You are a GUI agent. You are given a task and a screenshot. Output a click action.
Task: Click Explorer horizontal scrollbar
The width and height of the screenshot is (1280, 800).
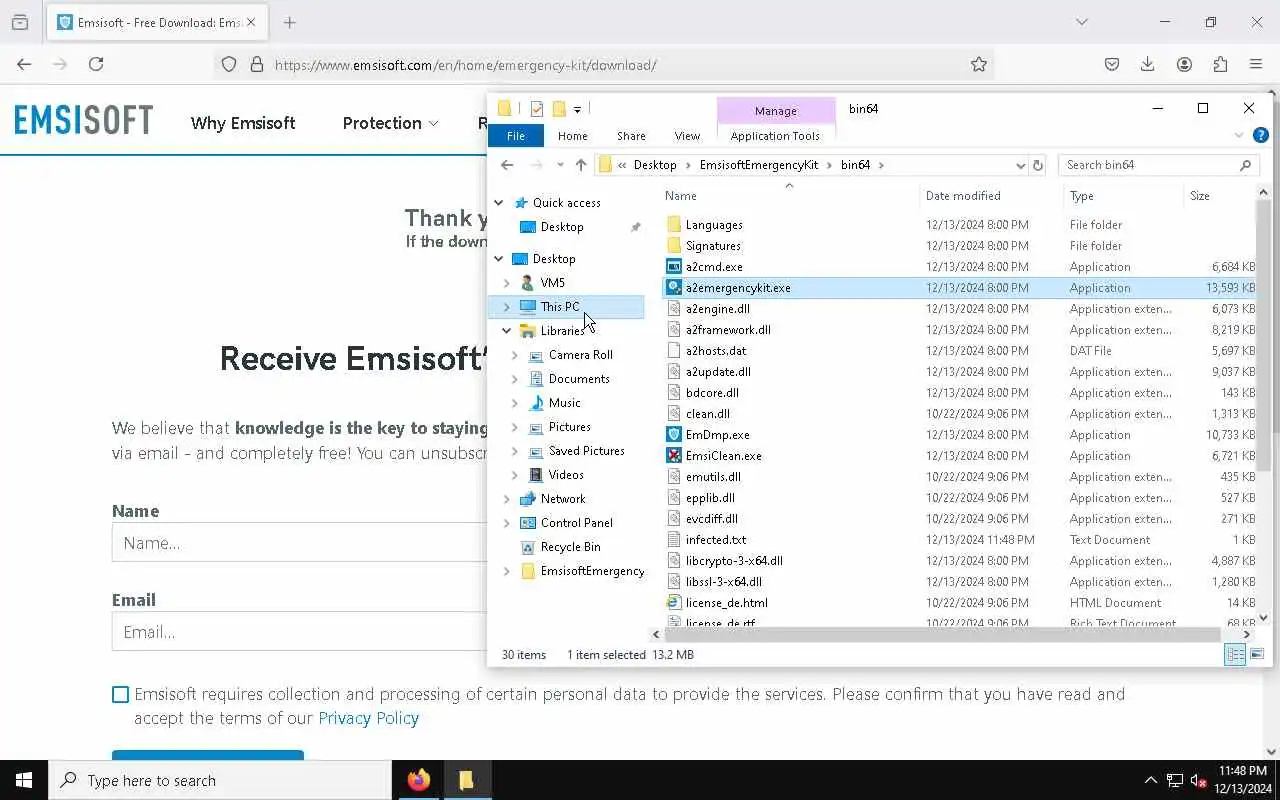(942, 634)
